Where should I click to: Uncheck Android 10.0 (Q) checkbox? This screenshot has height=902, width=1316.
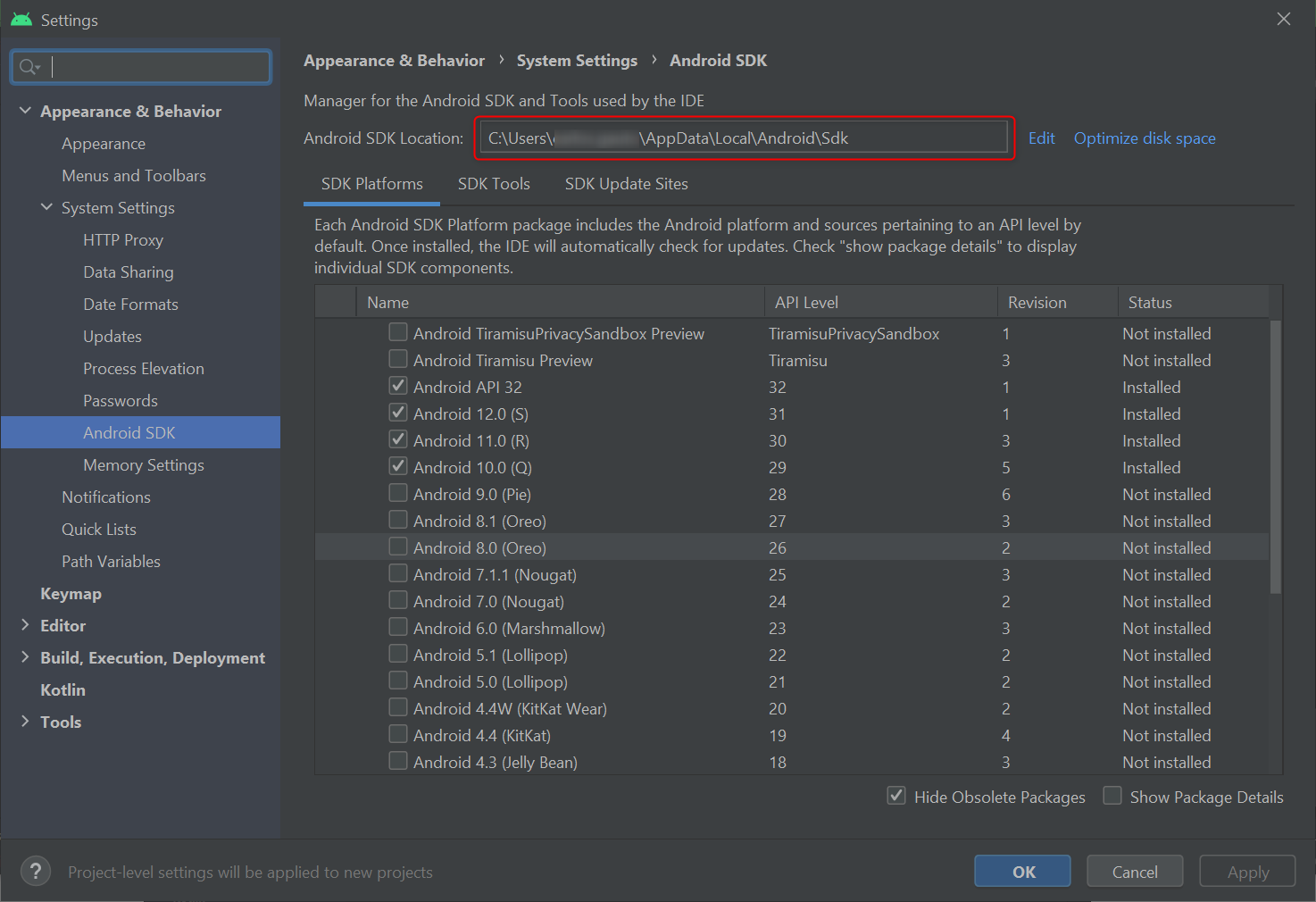[398, 466]
